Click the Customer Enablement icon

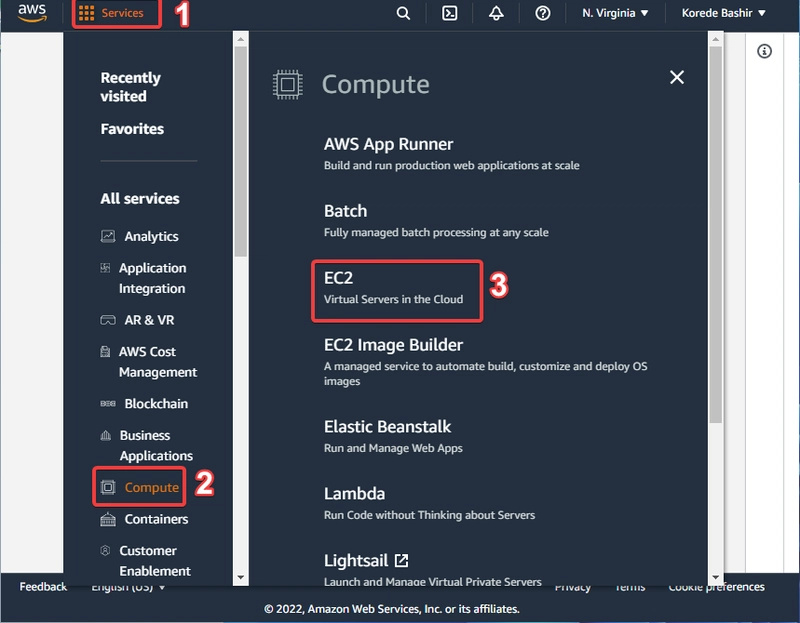(105, 551)
